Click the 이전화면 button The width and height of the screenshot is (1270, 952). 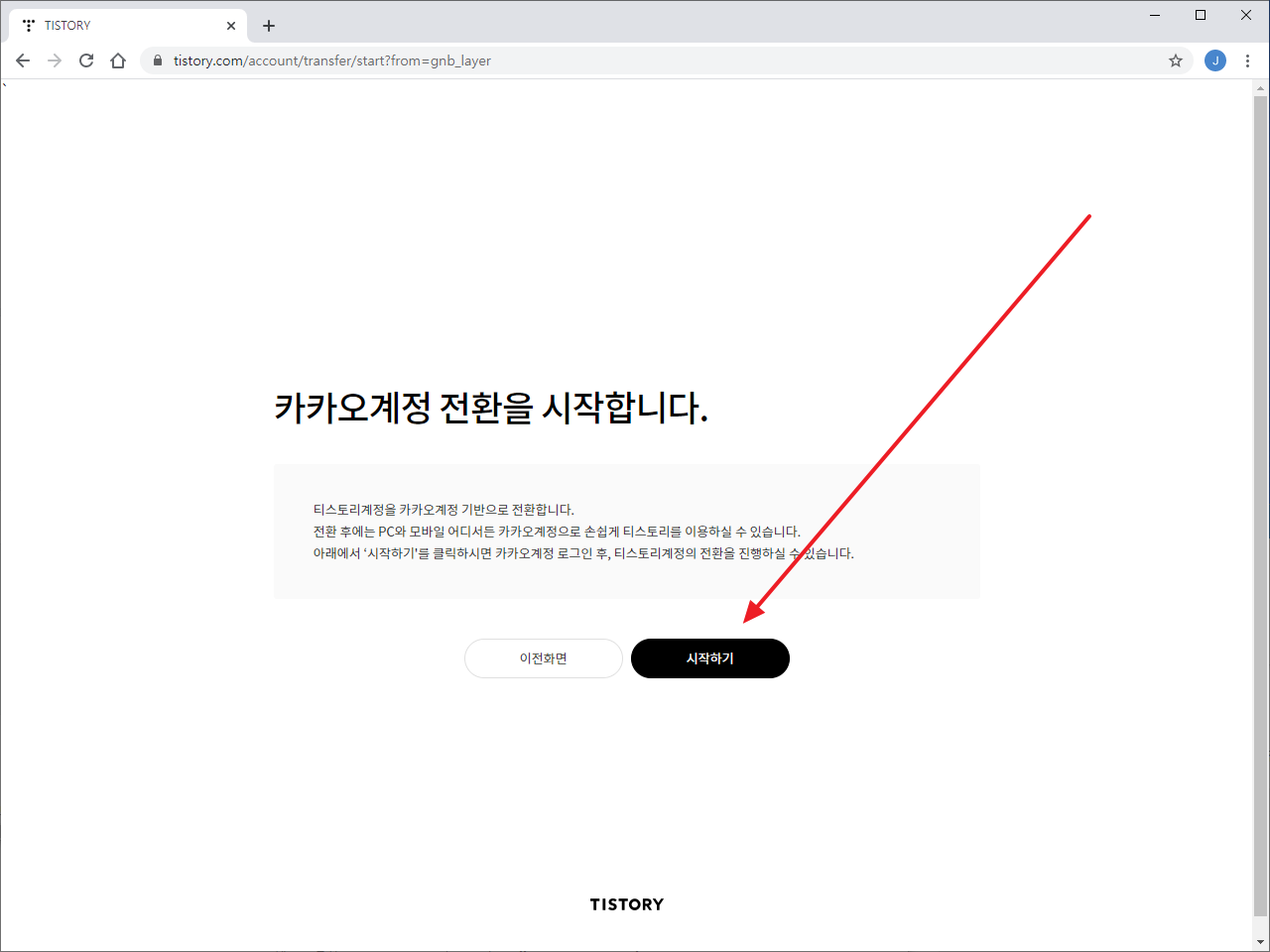point(544,658)
